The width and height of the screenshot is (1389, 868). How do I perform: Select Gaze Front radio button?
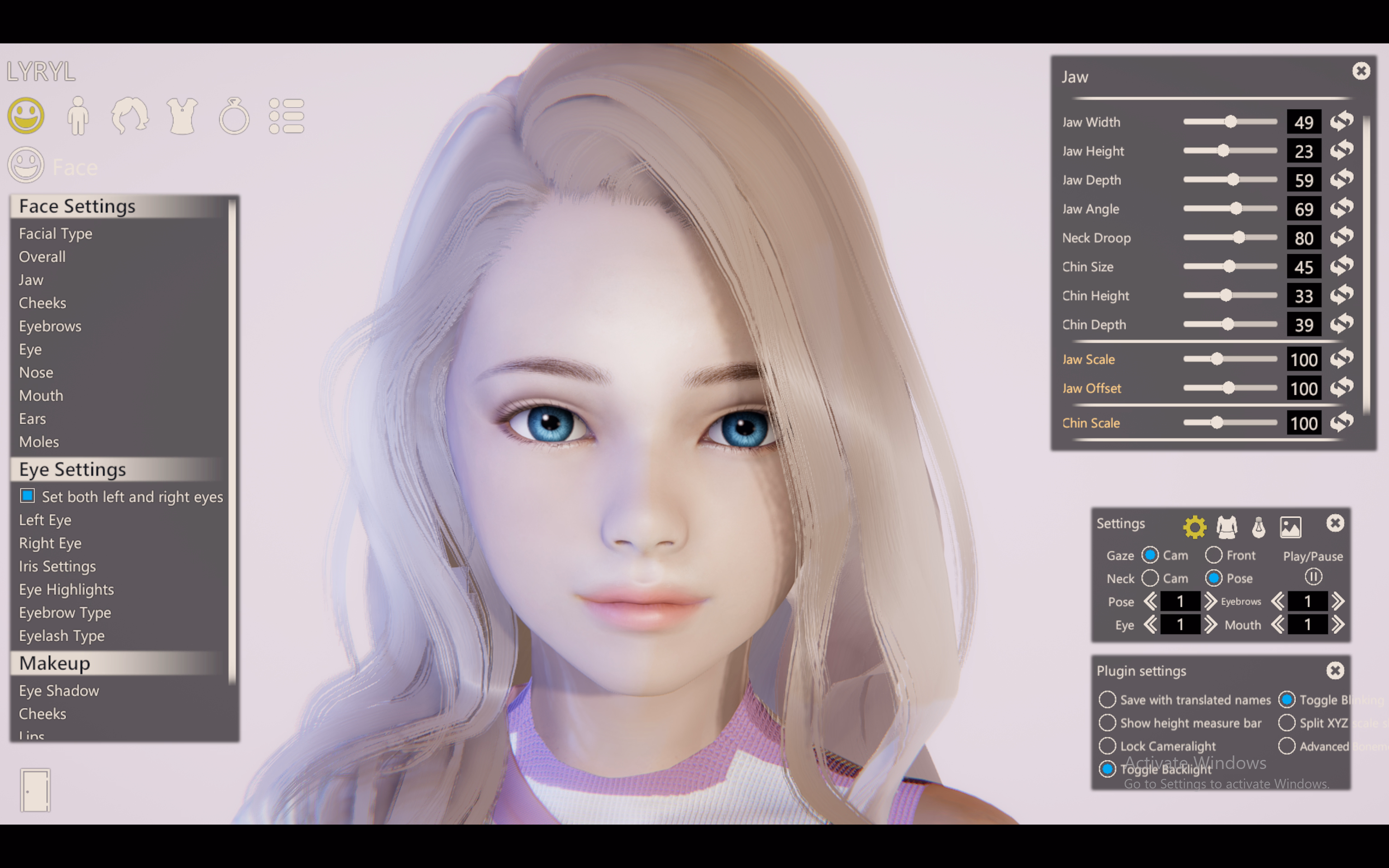tap(1214, 555)
